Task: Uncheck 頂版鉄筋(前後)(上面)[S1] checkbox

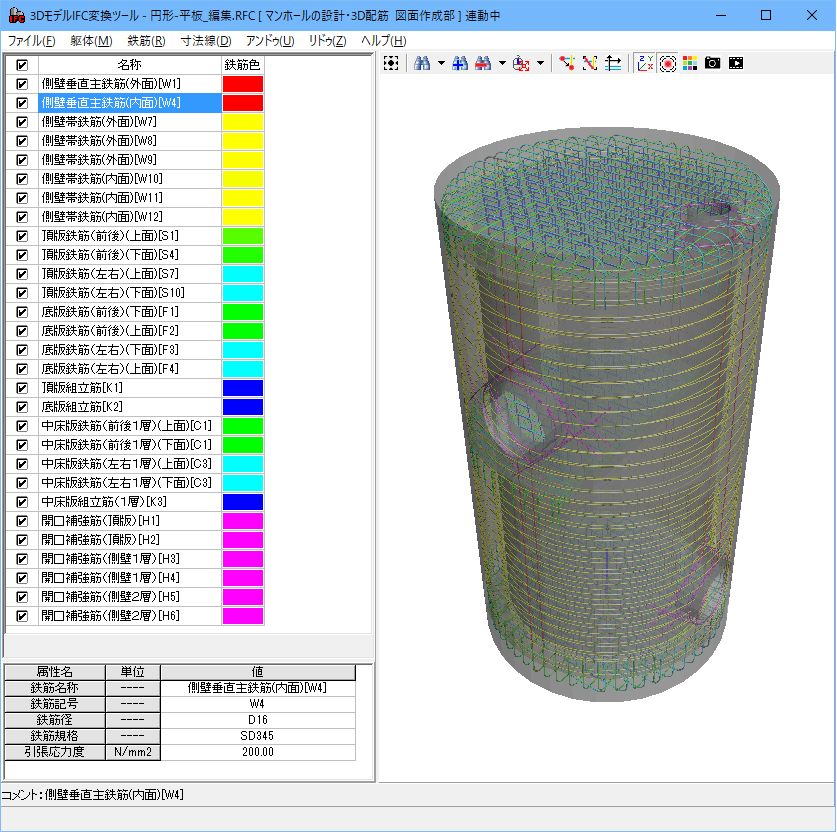Action: pos(22,236)
